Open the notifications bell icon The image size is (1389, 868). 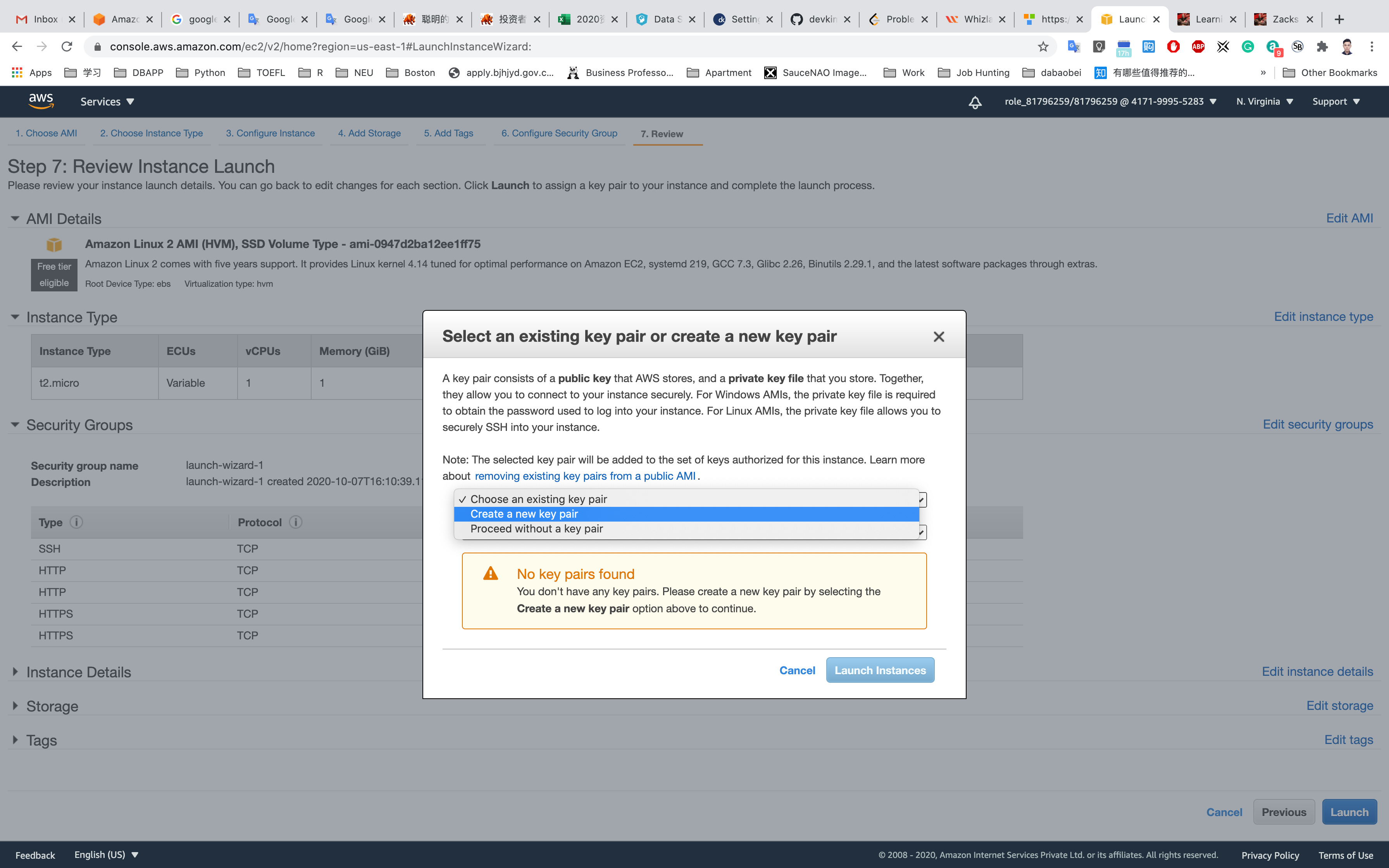pos(975,102)
